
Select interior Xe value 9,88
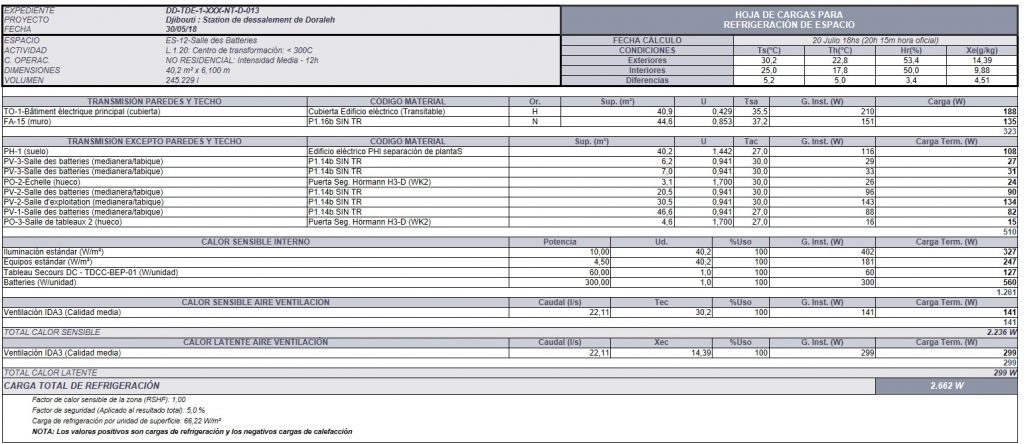pos(982,70)
